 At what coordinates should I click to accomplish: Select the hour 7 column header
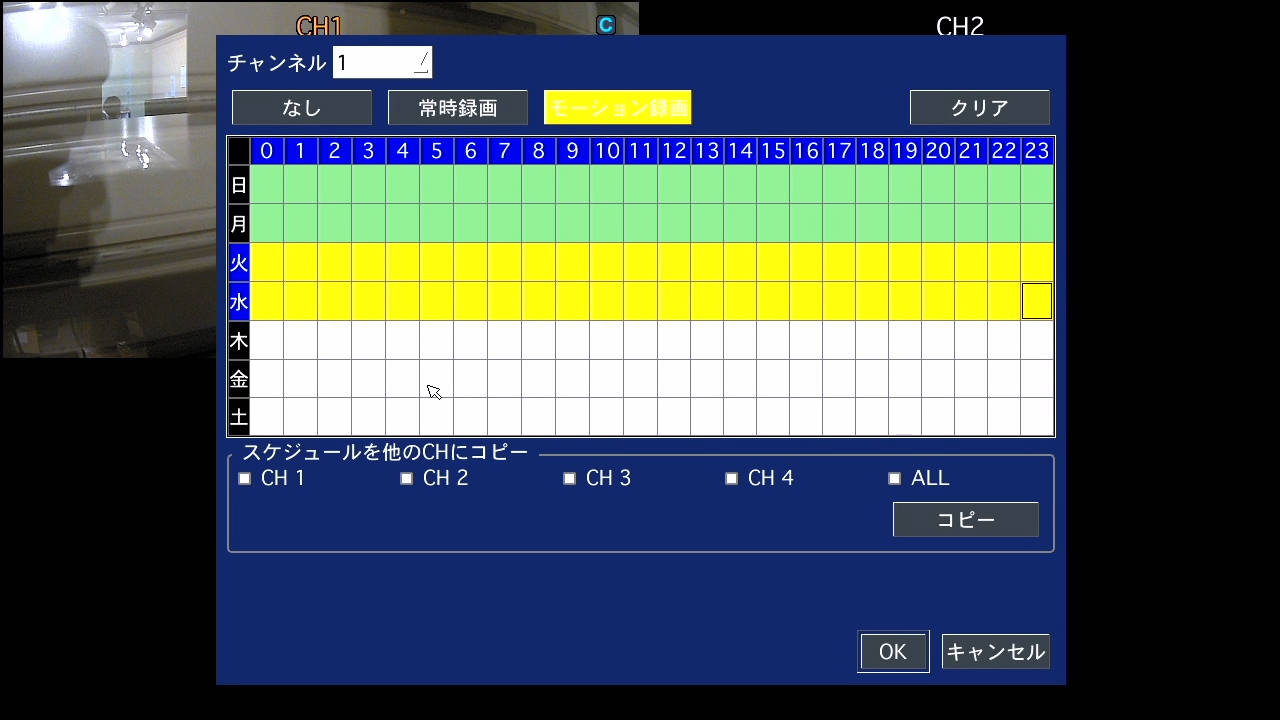(x=505, y=151)
